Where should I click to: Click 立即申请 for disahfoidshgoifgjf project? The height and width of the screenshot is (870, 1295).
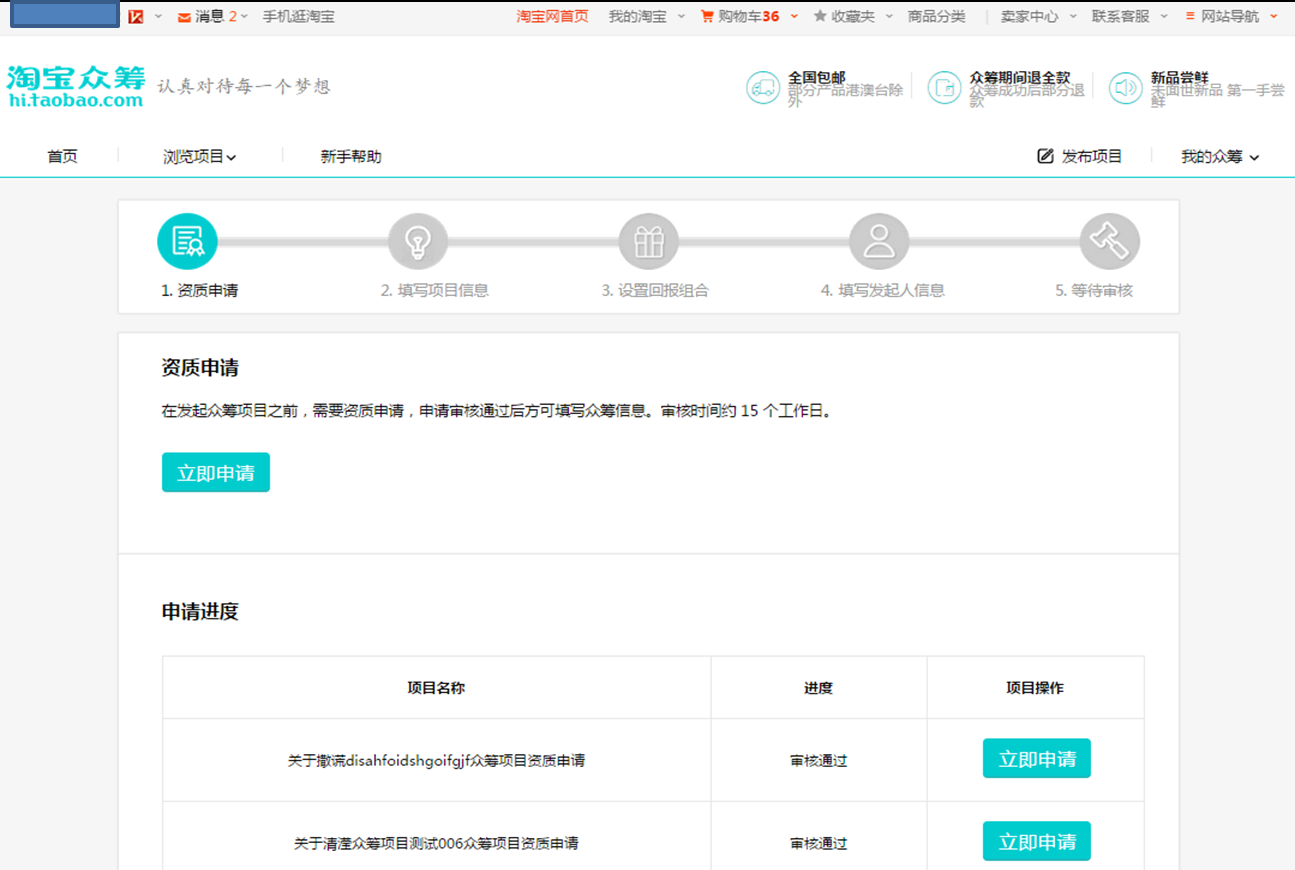(x=1037, y=759)
